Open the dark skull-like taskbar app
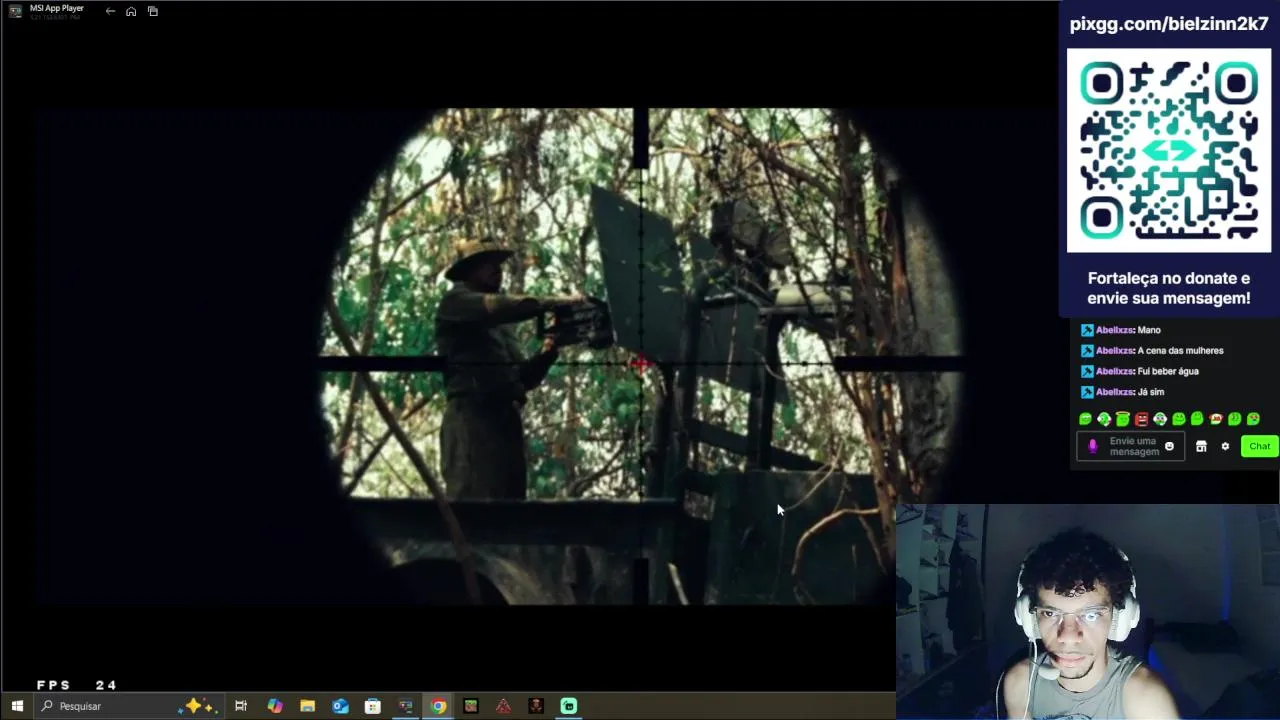The width and height of the screenshot is (1280, 720). pos(536,706)
